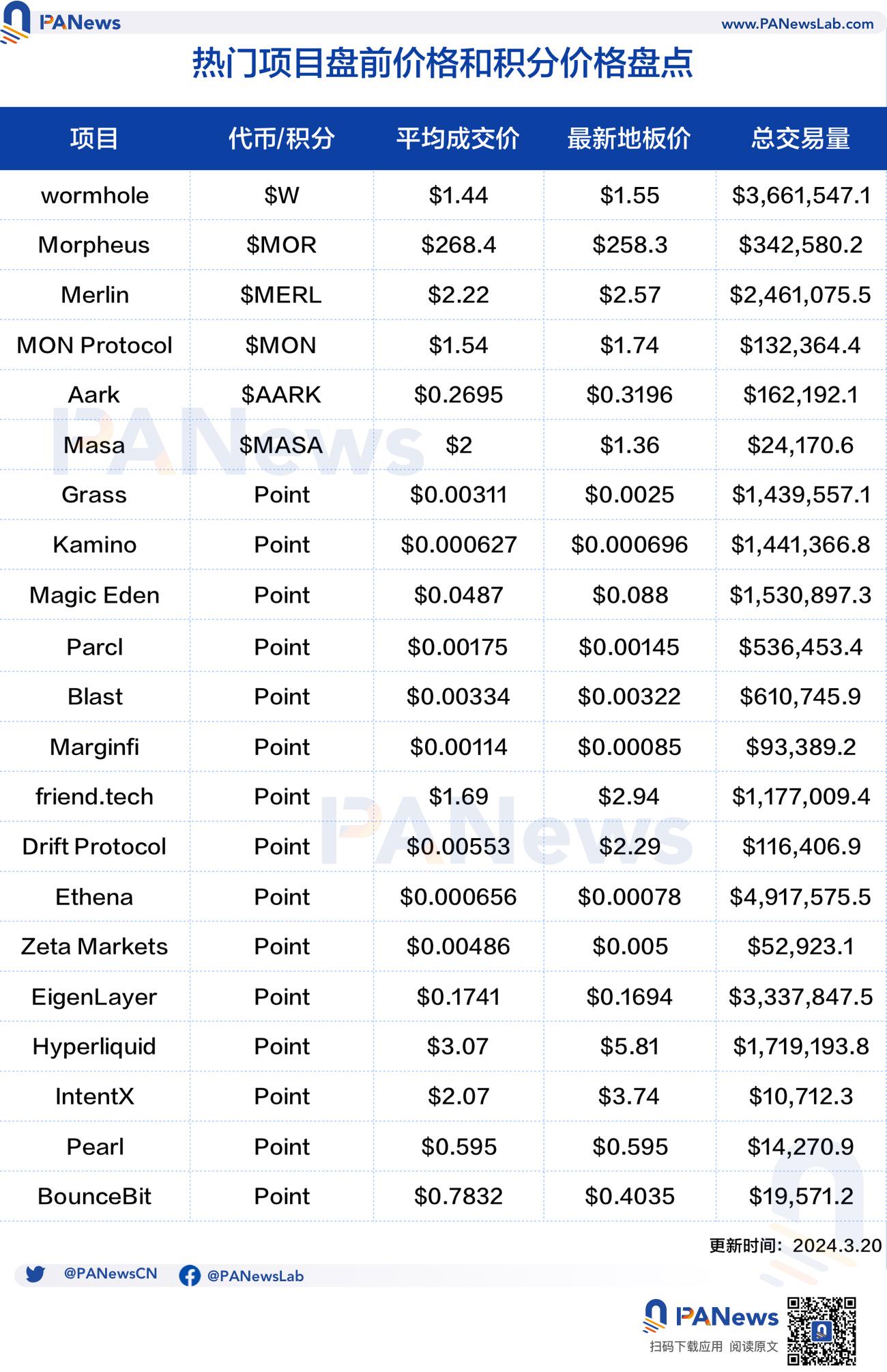
Task: Click the 项目 column header
Action: coord(94,139)
